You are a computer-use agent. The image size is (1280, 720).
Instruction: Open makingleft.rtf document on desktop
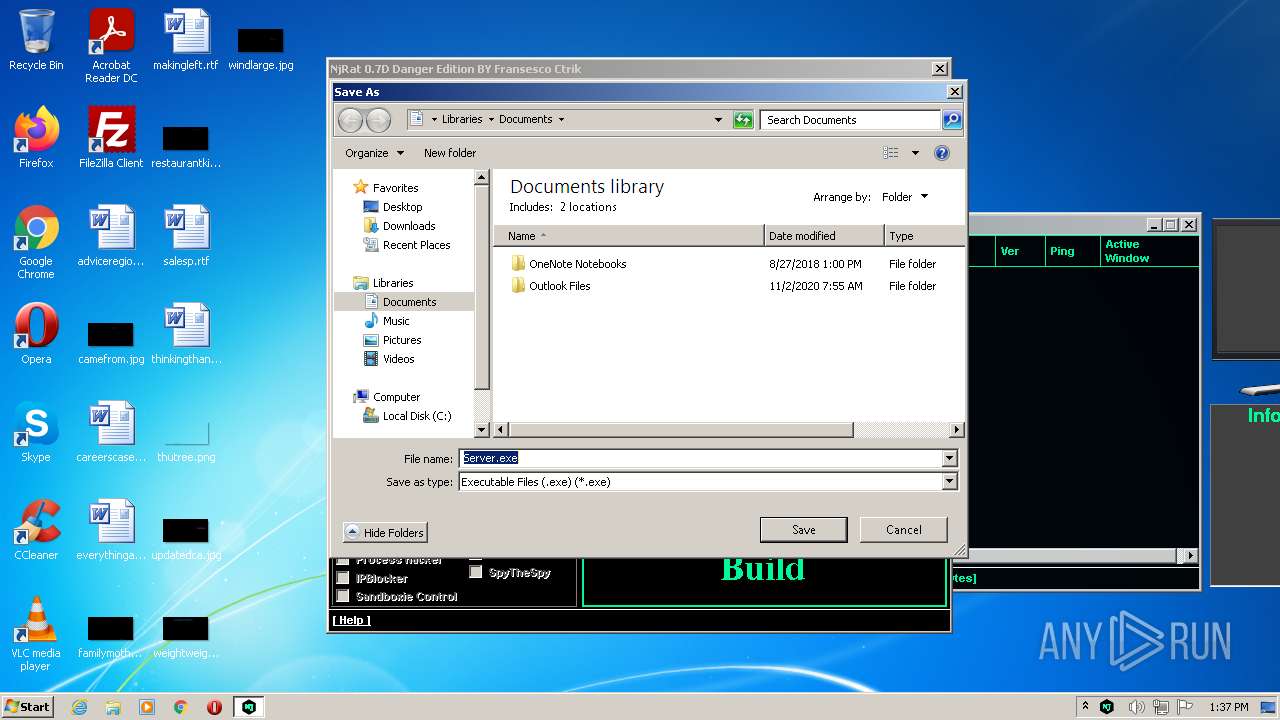coord(186,40)
